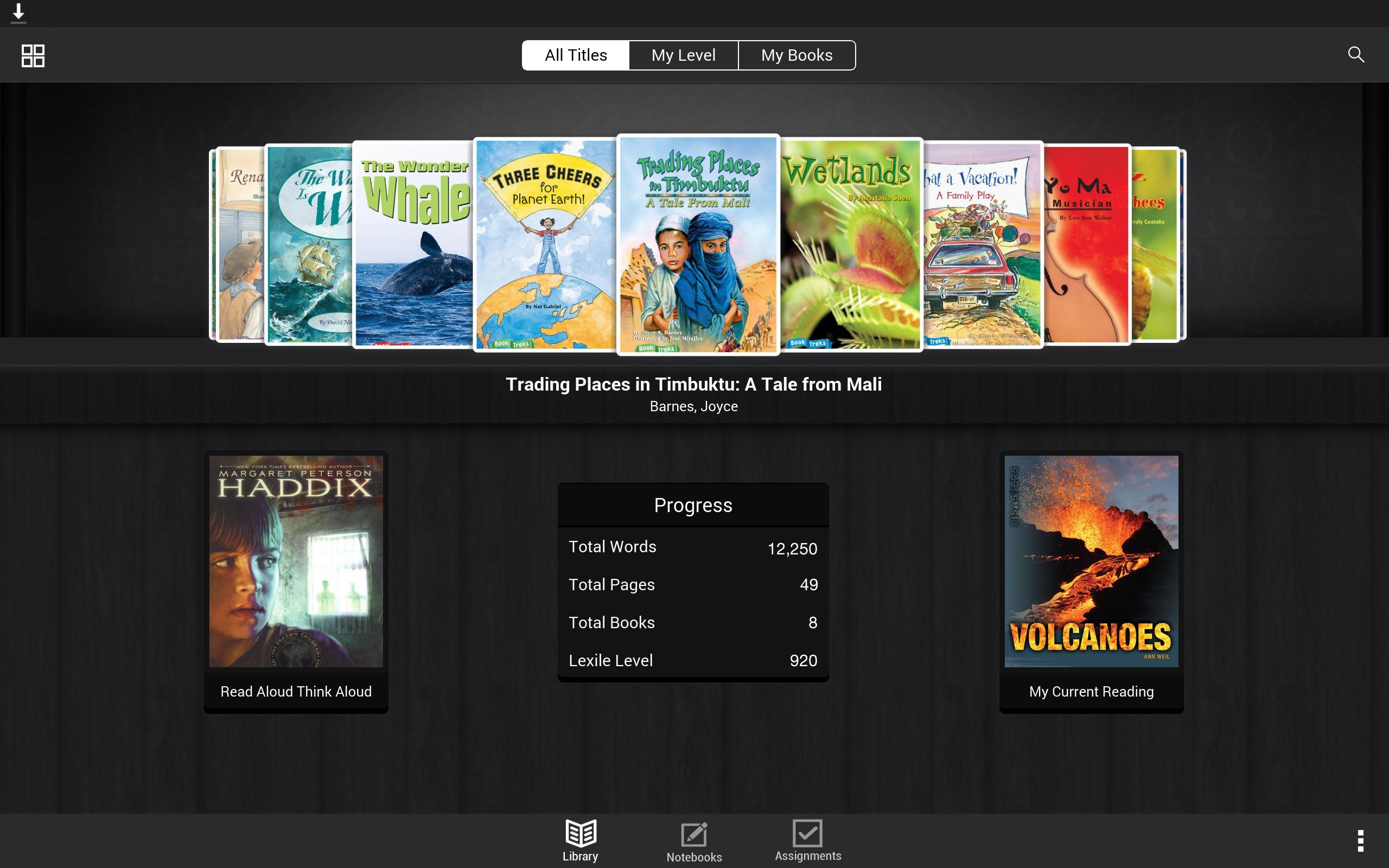This screenshot has width=1389, height=868.
Task: Select Three Cheers for Planet Earth cover
Action: point(545,244)
